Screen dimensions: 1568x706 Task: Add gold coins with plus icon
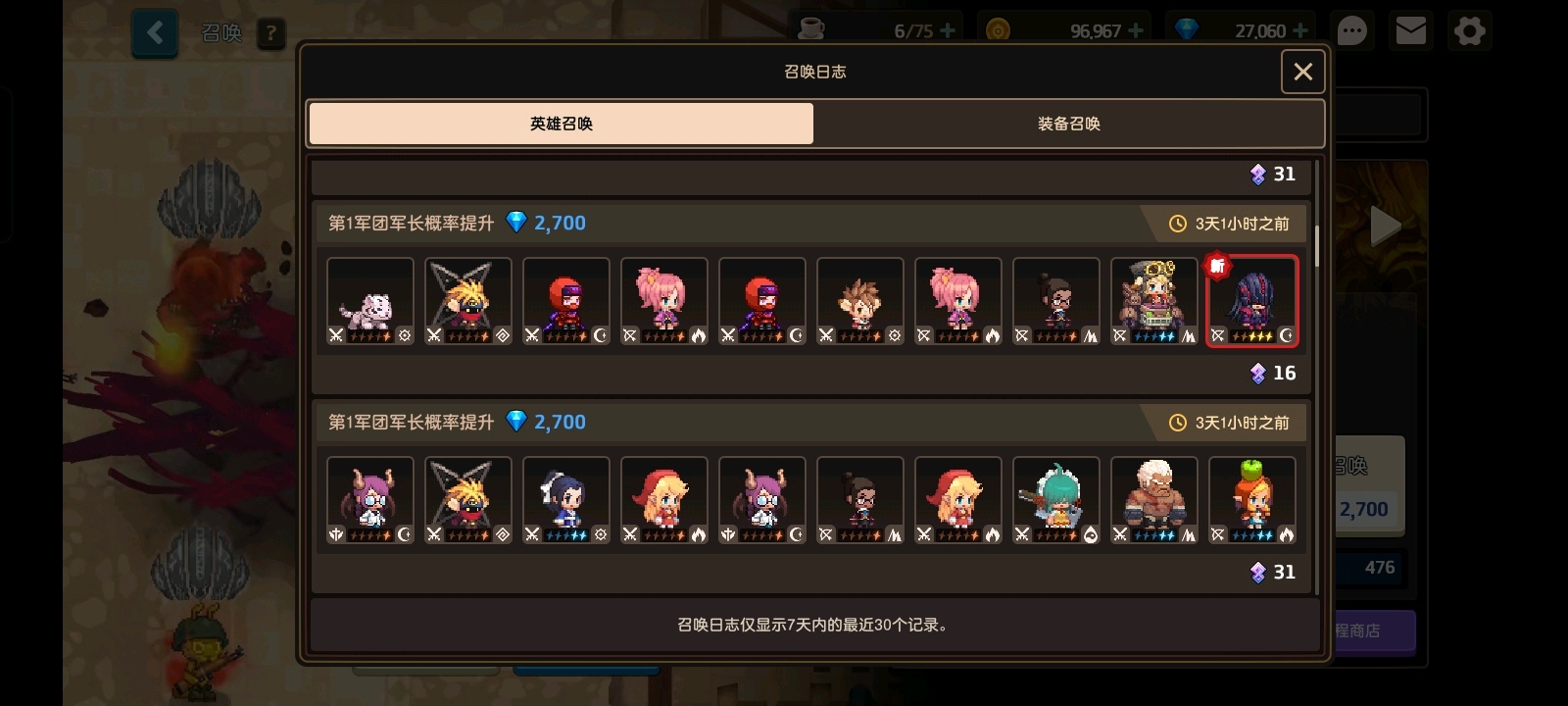pos(1136,31)
